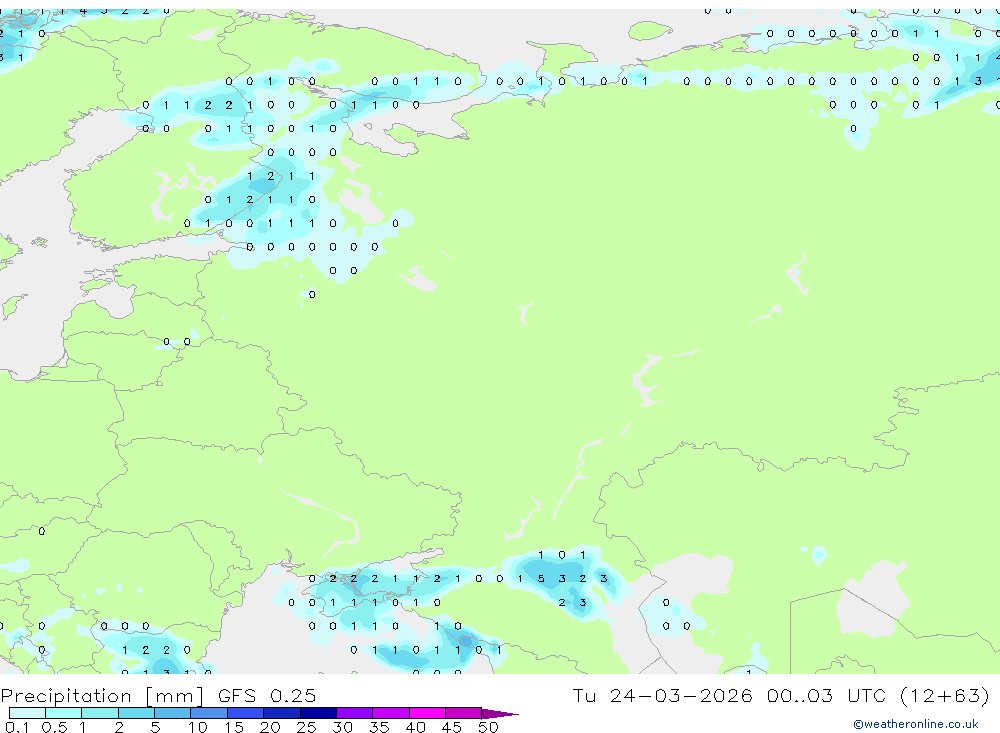Open the weatheronline.co.uk copyright link
Image resolution: width=1000 pixels, height=733 pixels.
[x=916, y=724]
